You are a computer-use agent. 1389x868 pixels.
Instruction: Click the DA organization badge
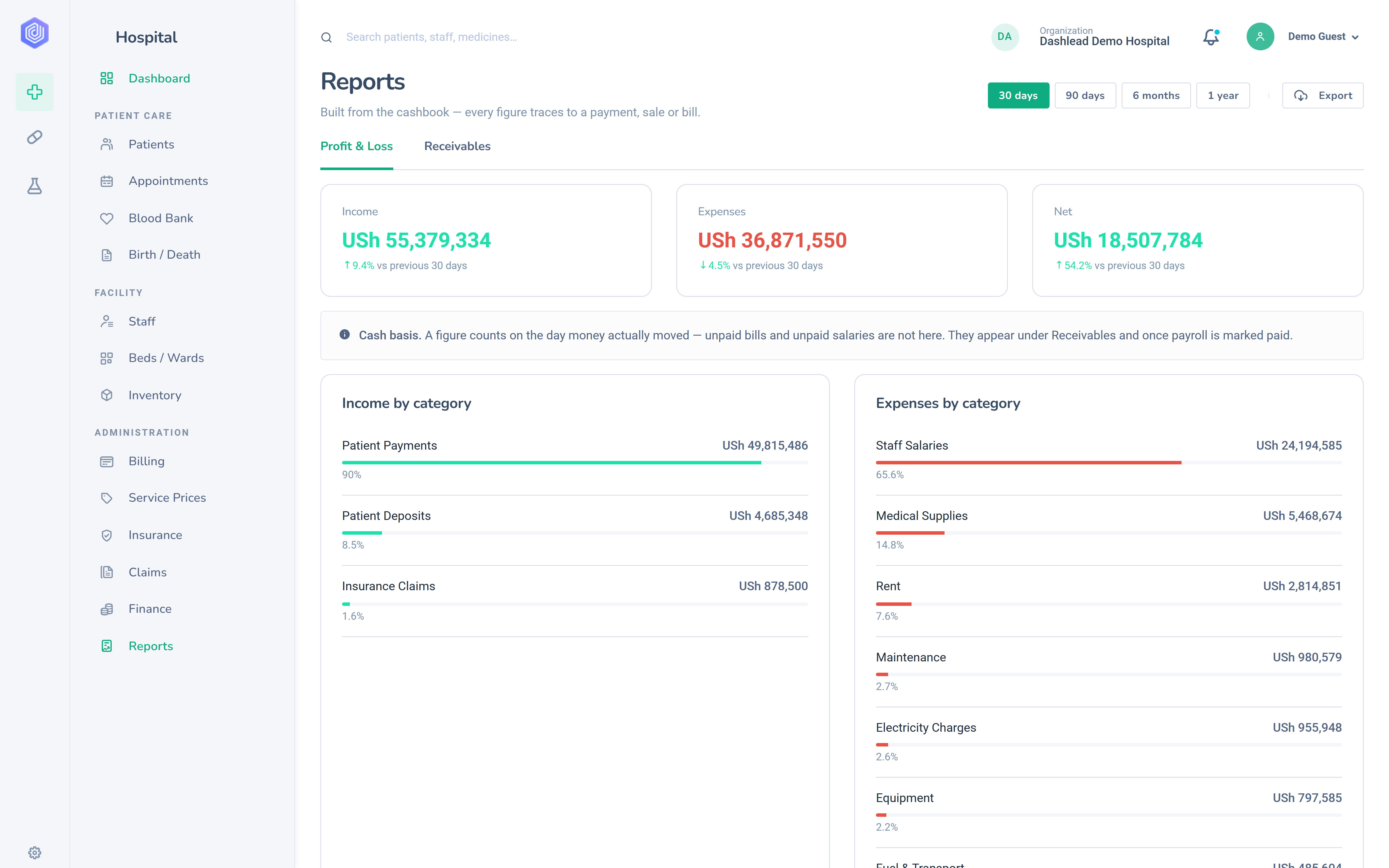(x=1004, y=37)
